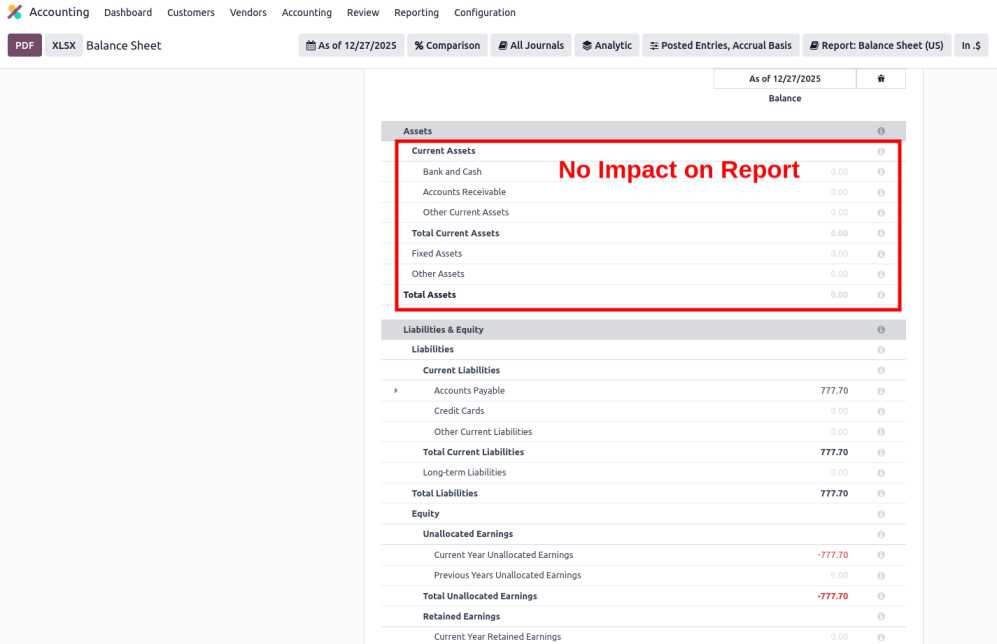Click the Odoo Accounting app logo

tap(14, 13)
